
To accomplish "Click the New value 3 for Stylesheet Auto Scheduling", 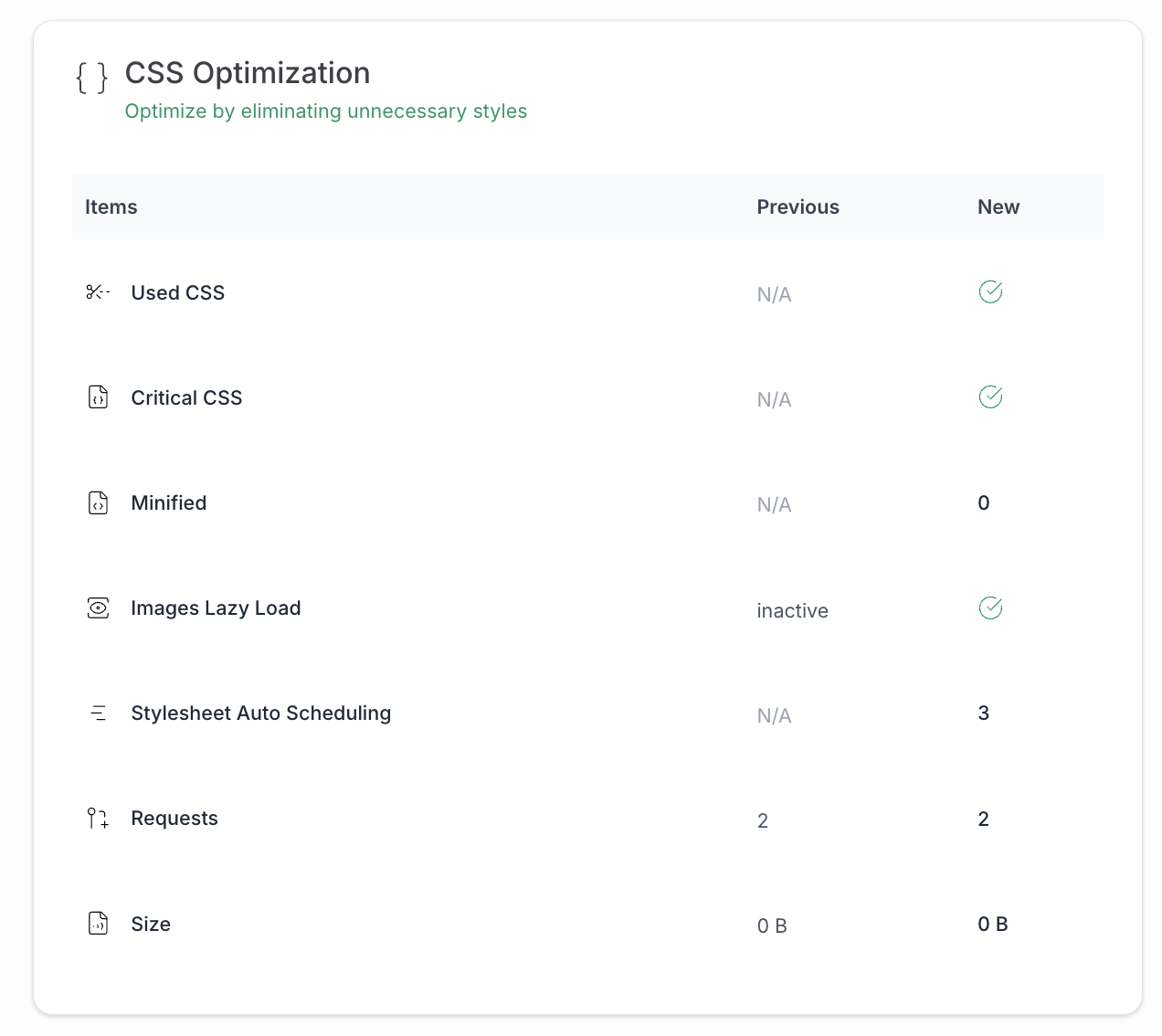I will click(x=984, y=713).
